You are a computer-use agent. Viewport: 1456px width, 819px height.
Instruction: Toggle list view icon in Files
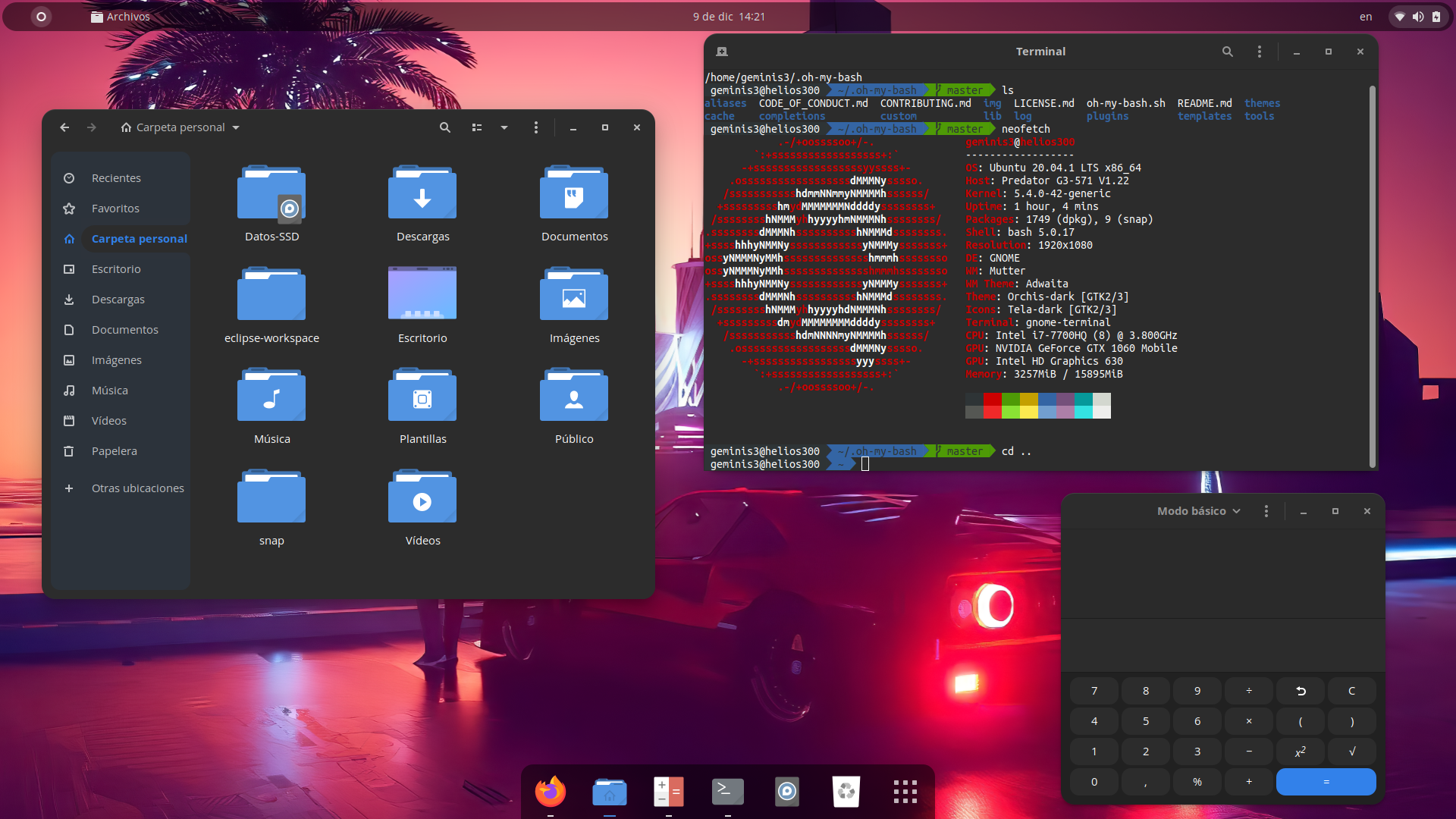477,127
